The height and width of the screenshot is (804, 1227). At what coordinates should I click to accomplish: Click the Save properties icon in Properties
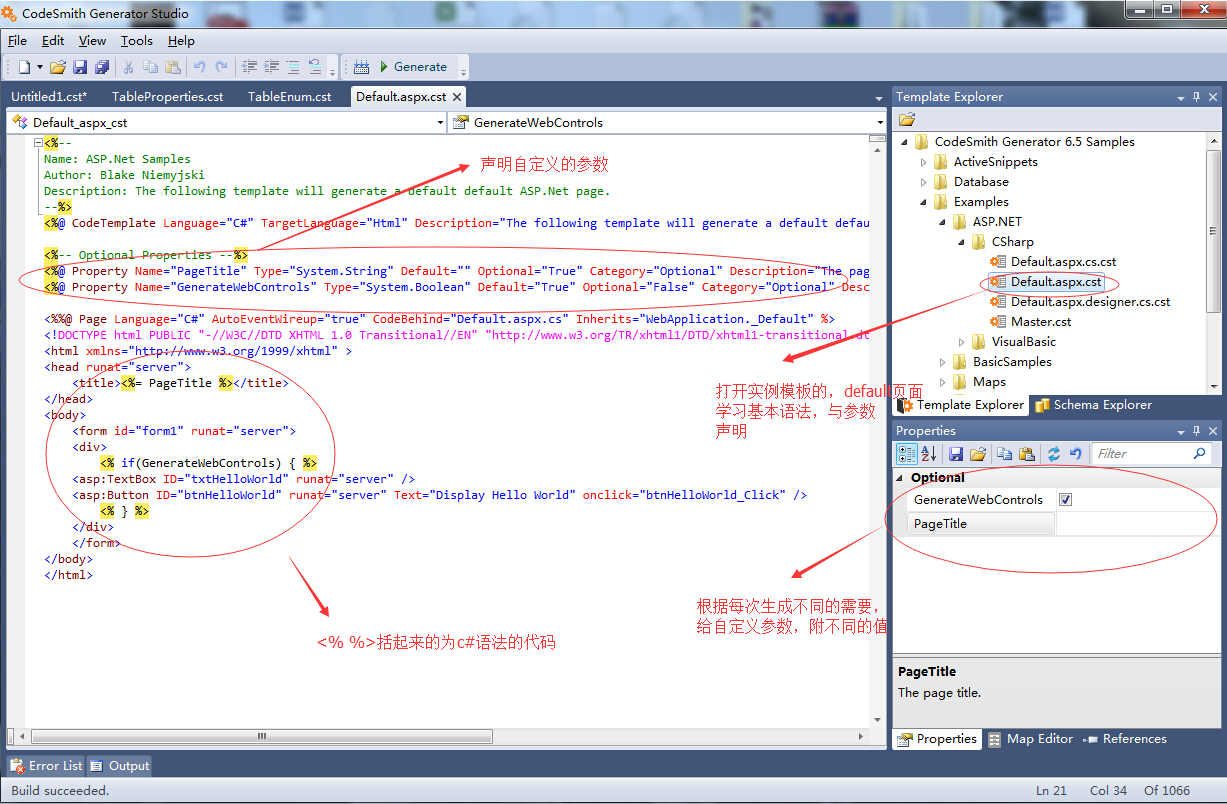tap(956, 454)
